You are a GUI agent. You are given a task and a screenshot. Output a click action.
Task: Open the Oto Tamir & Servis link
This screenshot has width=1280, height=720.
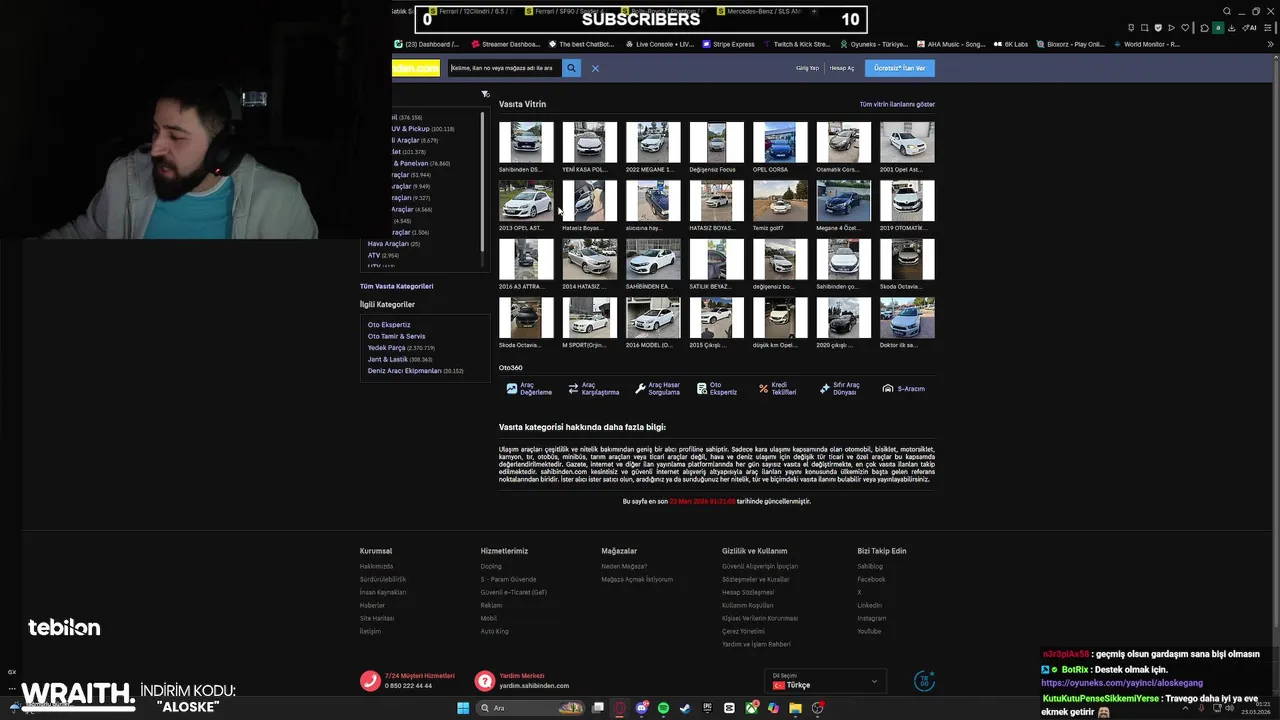(396, 336)
